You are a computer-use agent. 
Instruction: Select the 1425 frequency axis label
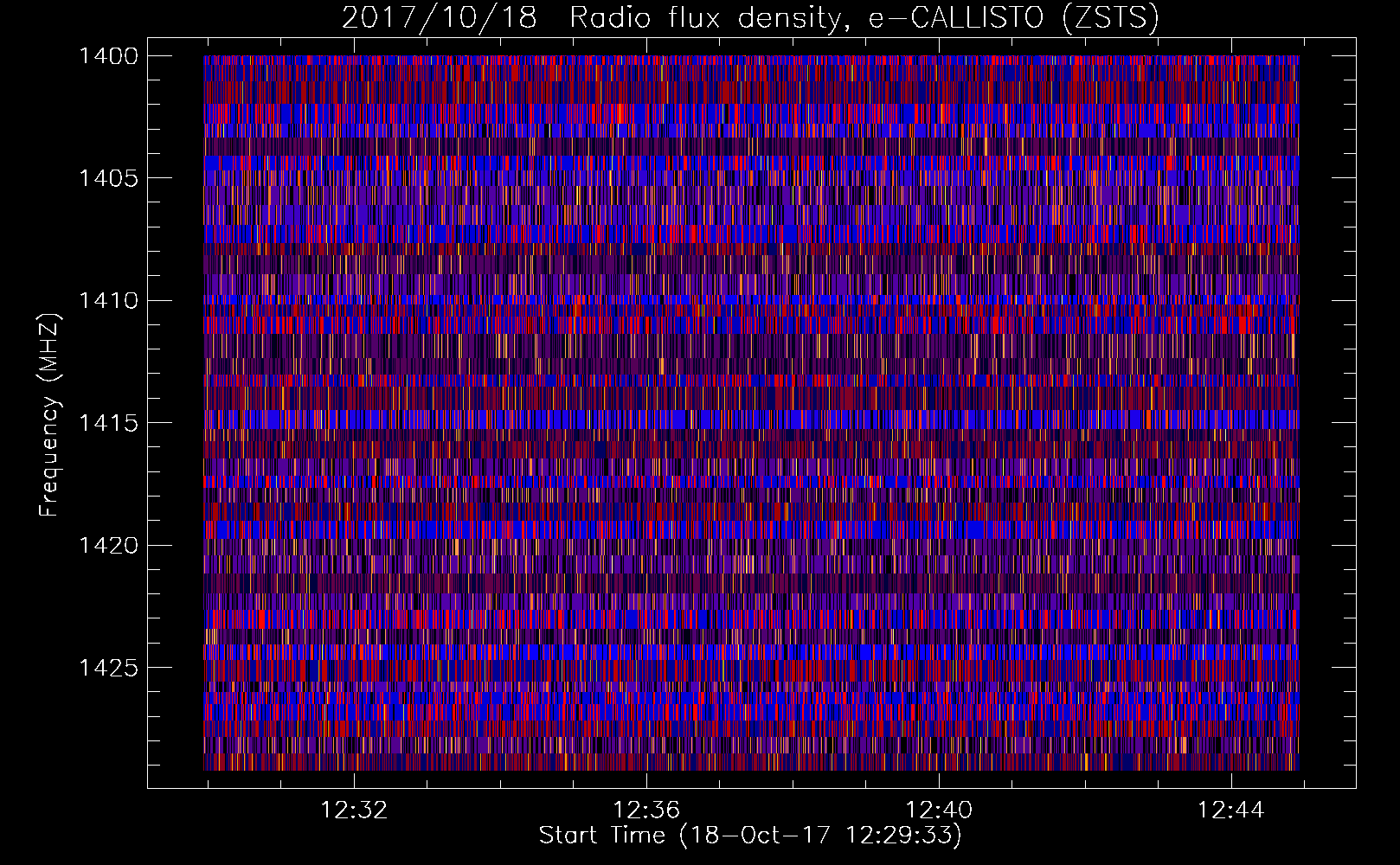click(108, 668)
